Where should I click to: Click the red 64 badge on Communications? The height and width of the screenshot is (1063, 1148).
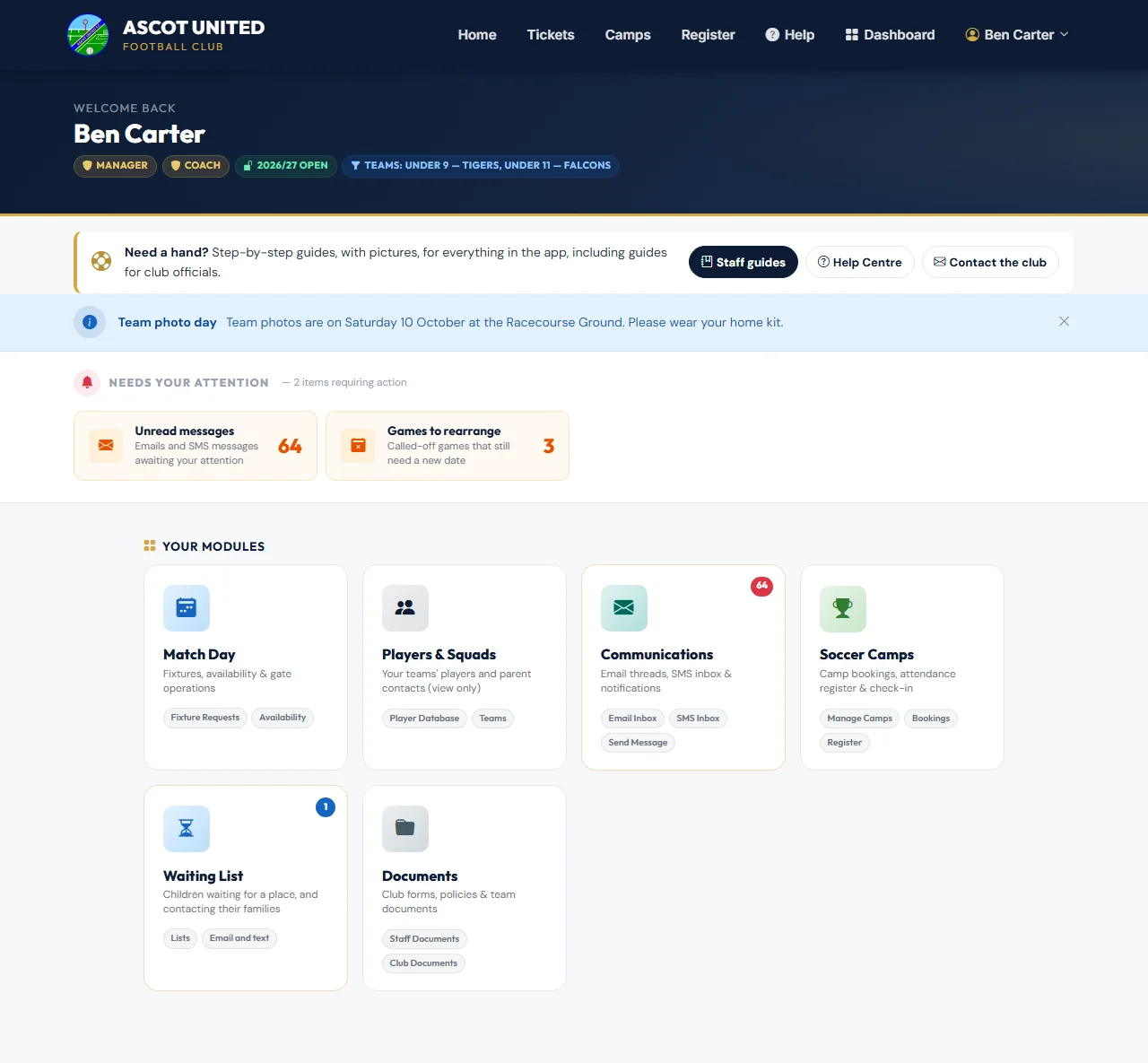[x=761, y=586]
